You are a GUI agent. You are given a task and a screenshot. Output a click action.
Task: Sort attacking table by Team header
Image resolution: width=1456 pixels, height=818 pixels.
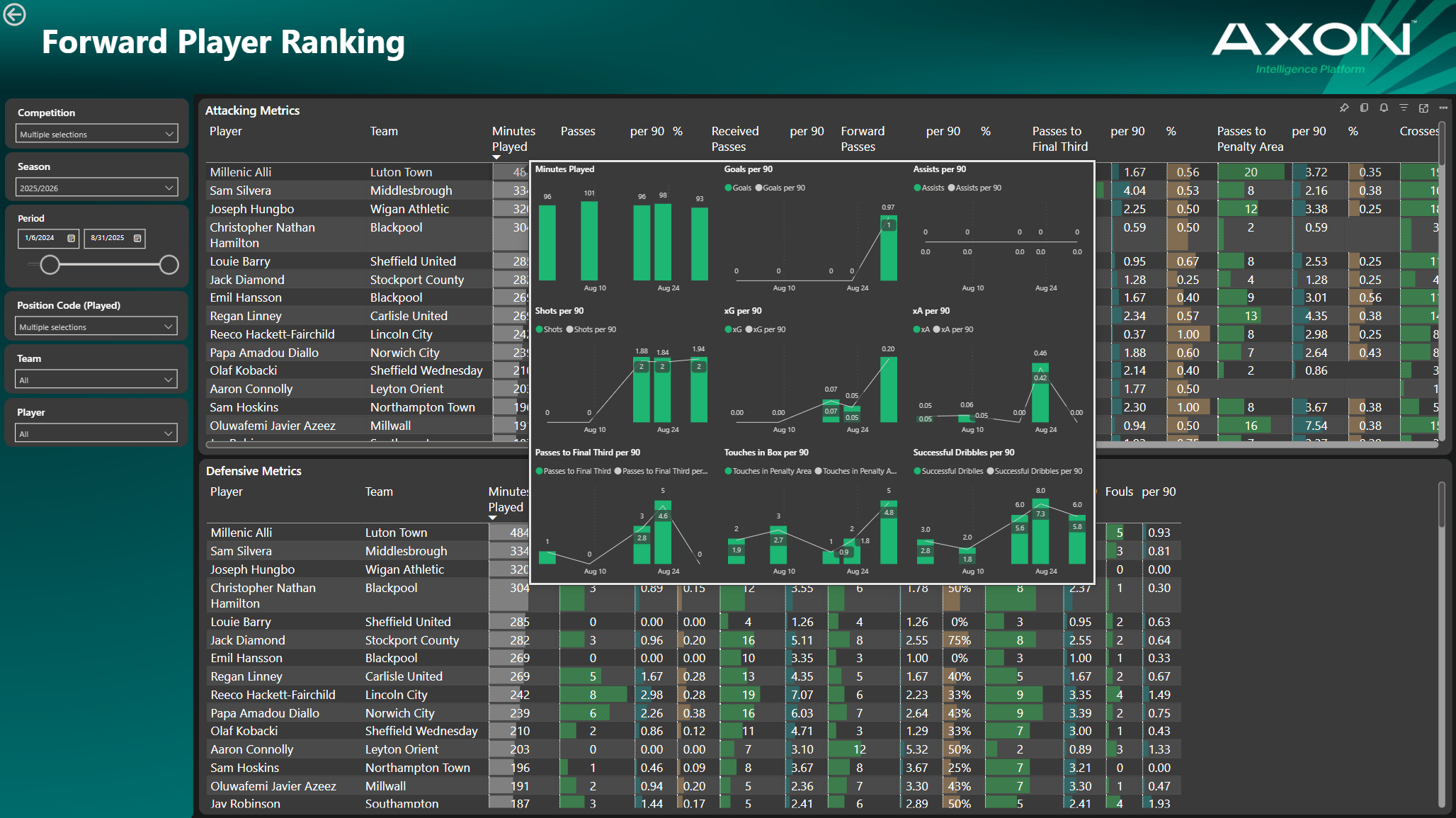384,131
